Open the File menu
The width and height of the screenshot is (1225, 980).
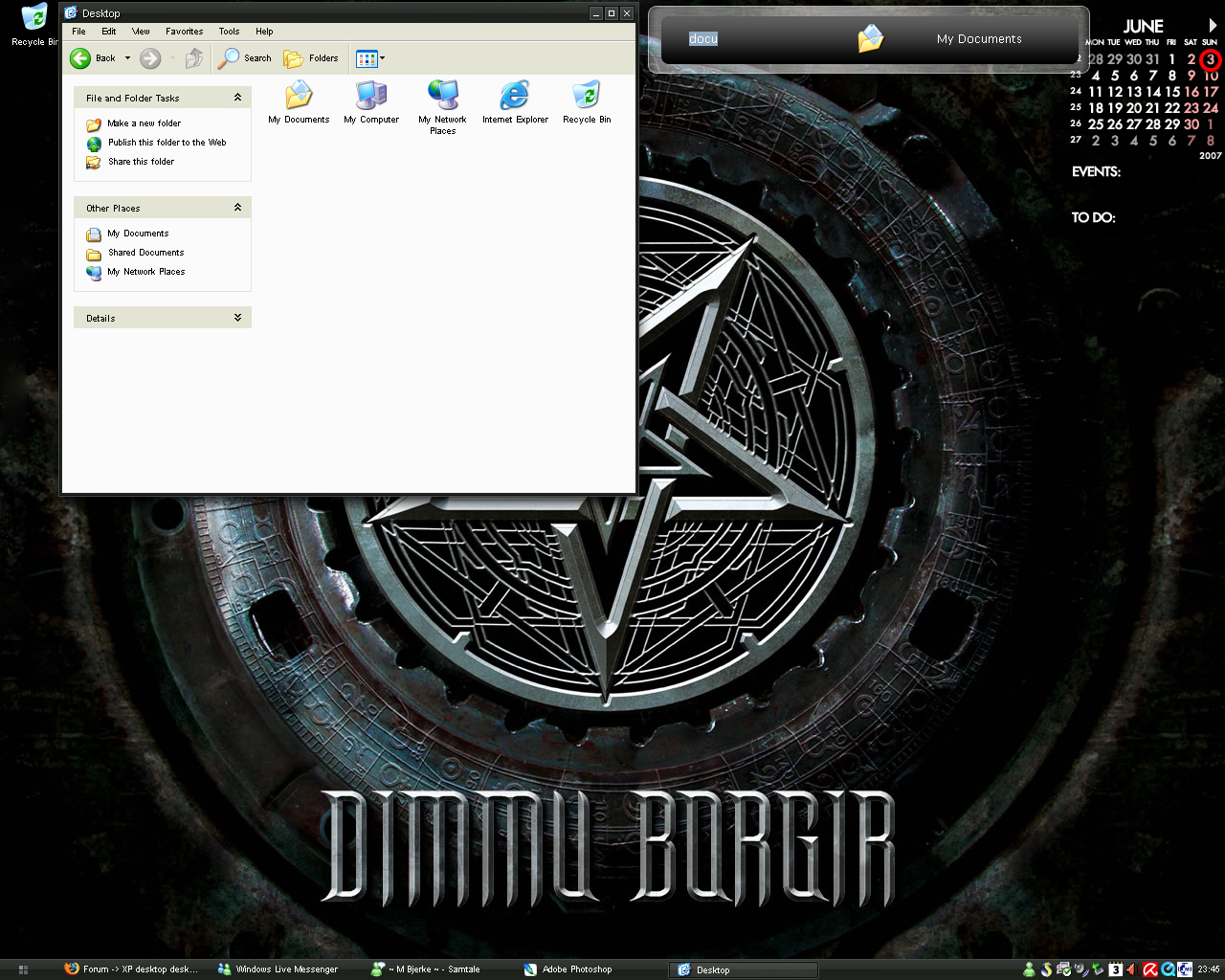click(x=79, y=32)
